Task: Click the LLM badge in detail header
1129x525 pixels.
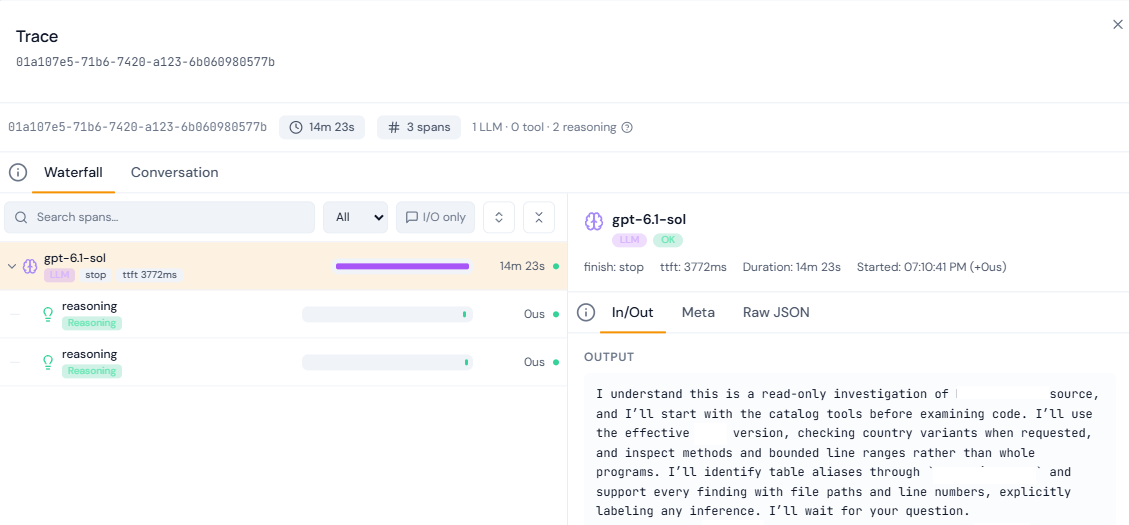Action: click(630, 240)
